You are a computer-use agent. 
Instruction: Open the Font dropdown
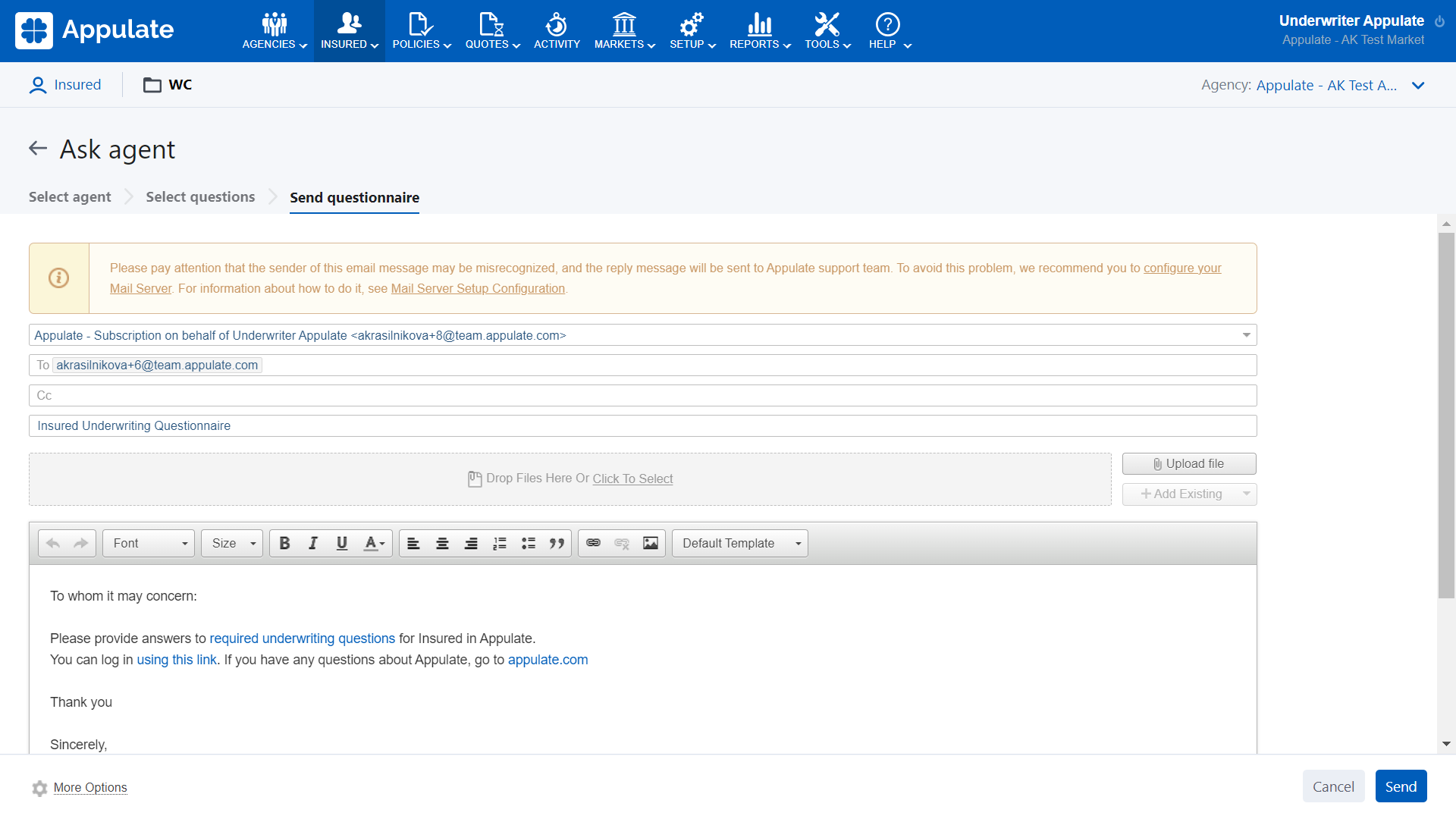pyautogui.click(x=149, y=543)
